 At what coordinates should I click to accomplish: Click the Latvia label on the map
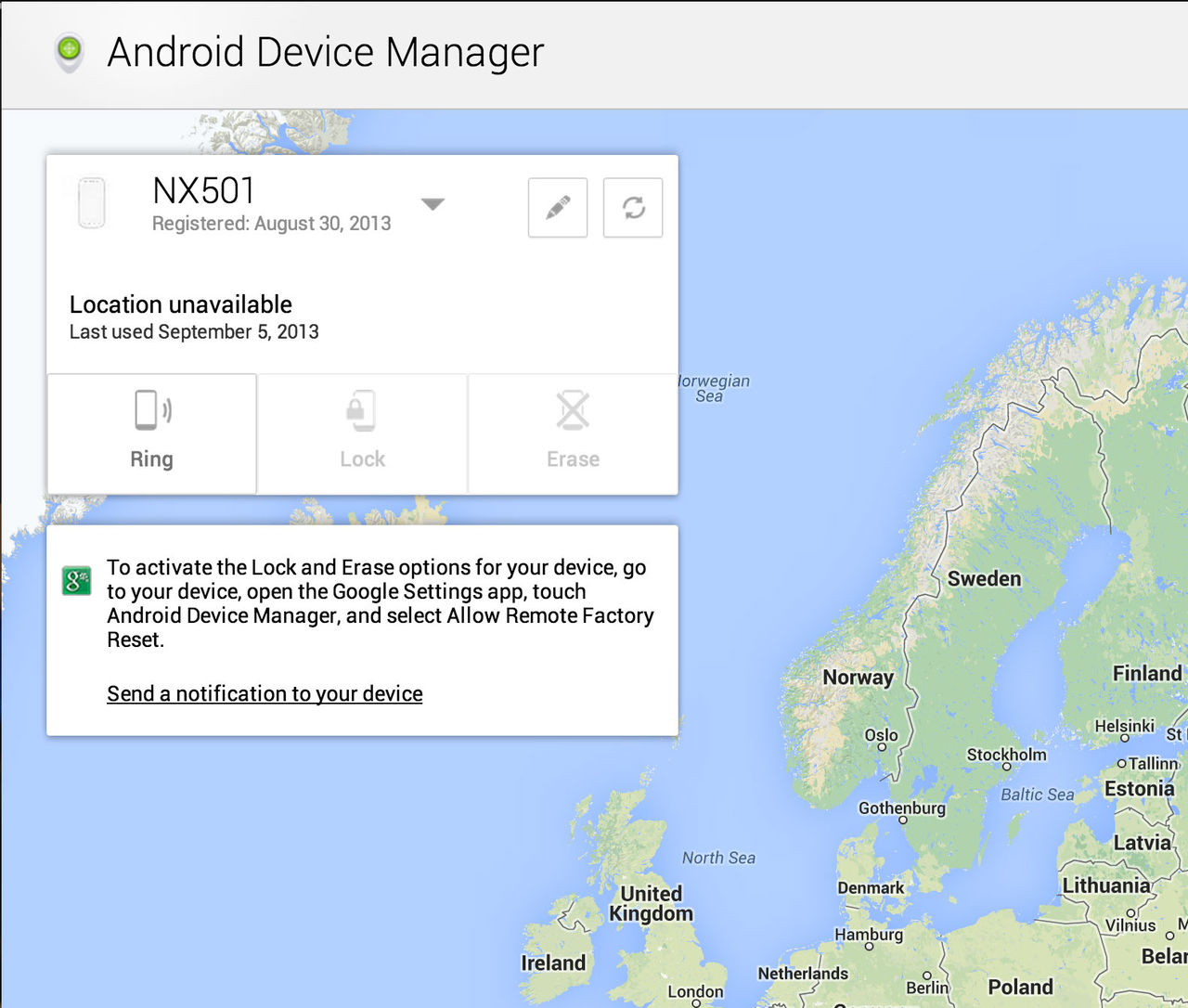point(1143,843)
